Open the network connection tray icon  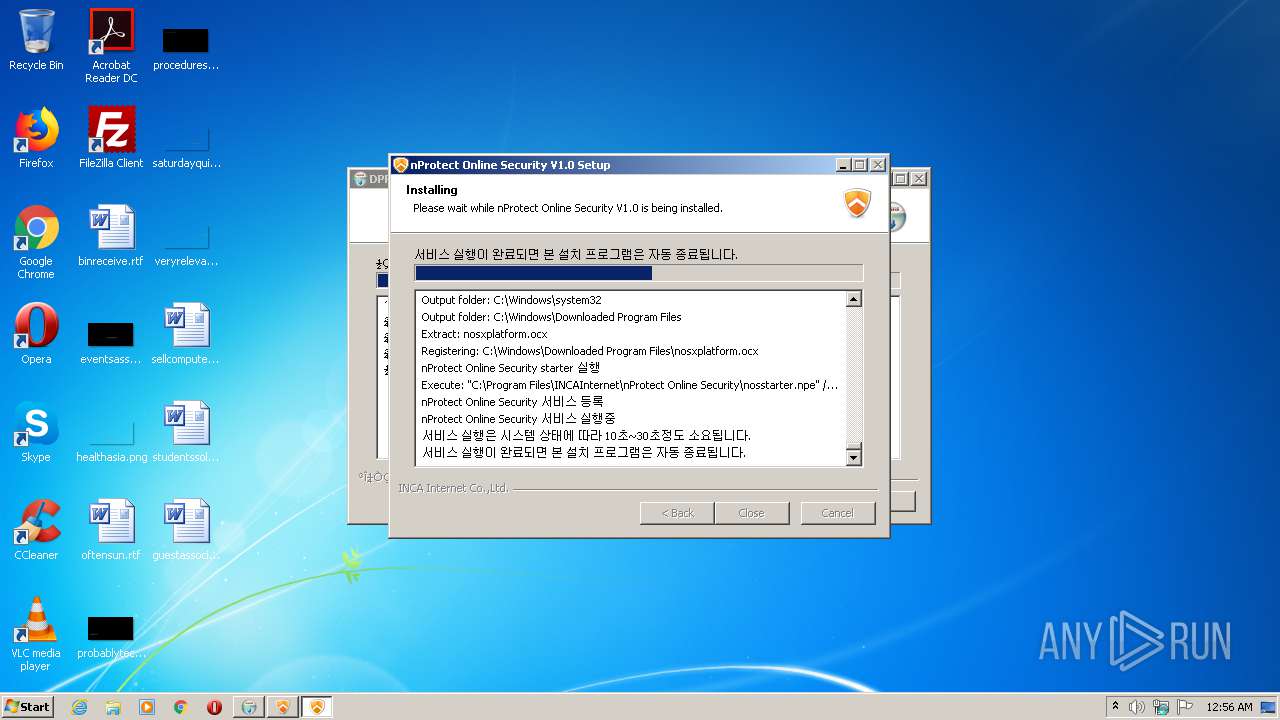pos(1161,707)
